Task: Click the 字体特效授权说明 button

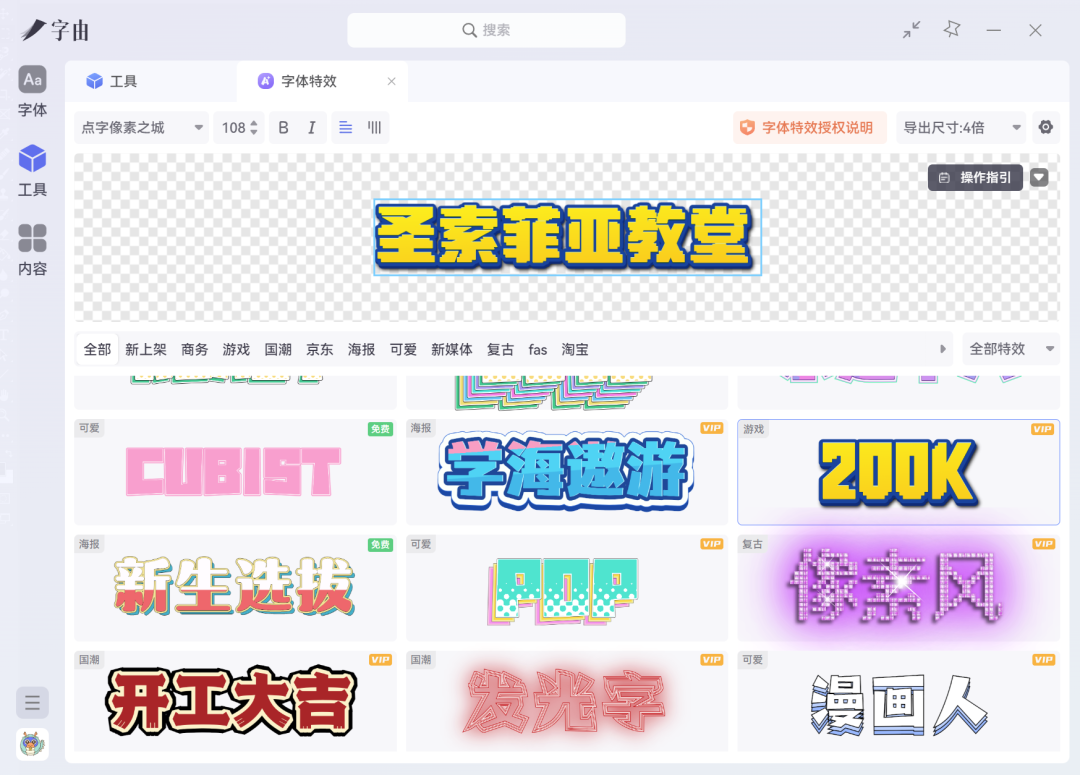Action: [x=808, y=127]
